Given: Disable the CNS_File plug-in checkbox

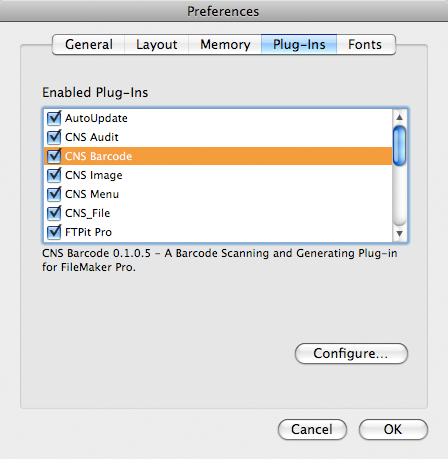Looking at the screenshot, I should pyautogui.click(x=54, y=213).
